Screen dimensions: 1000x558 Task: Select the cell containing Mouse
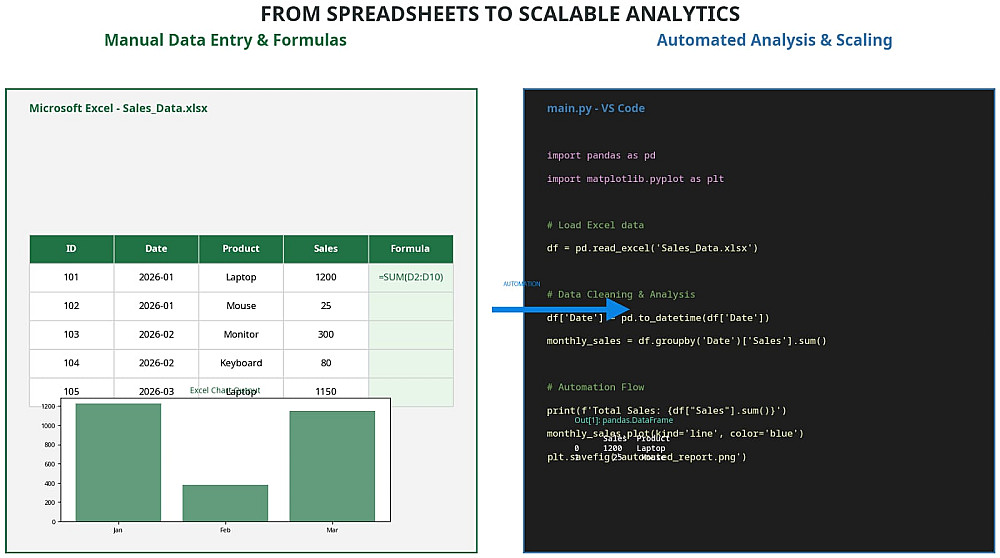[241, 306]
